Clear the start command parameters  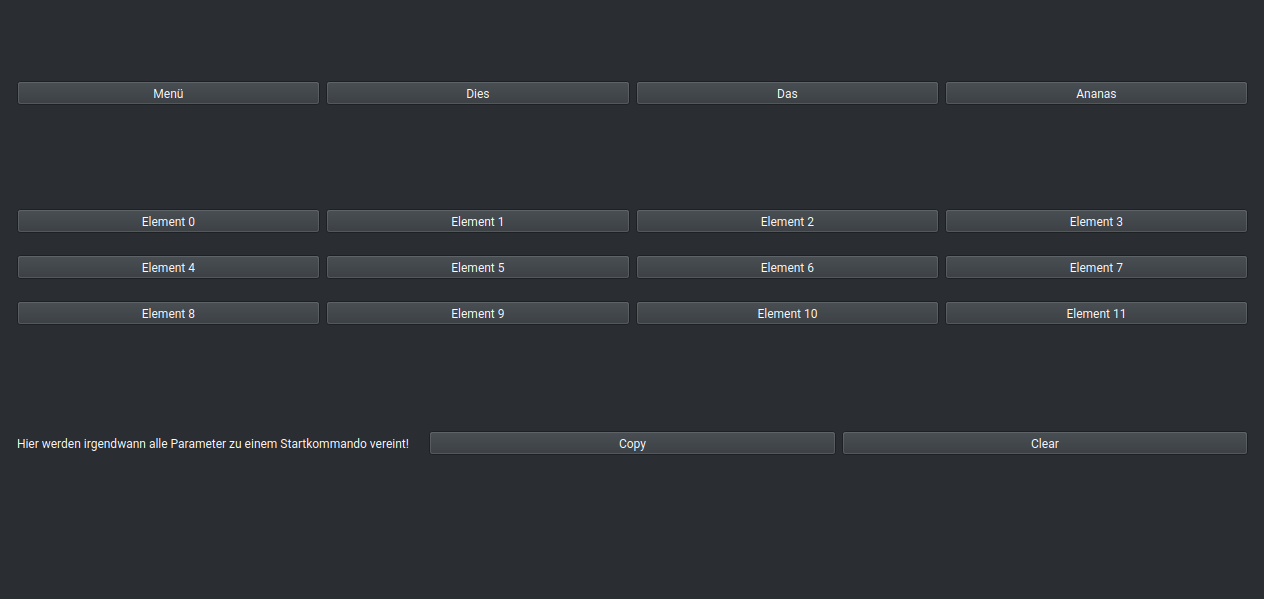tap(1044, 443)
